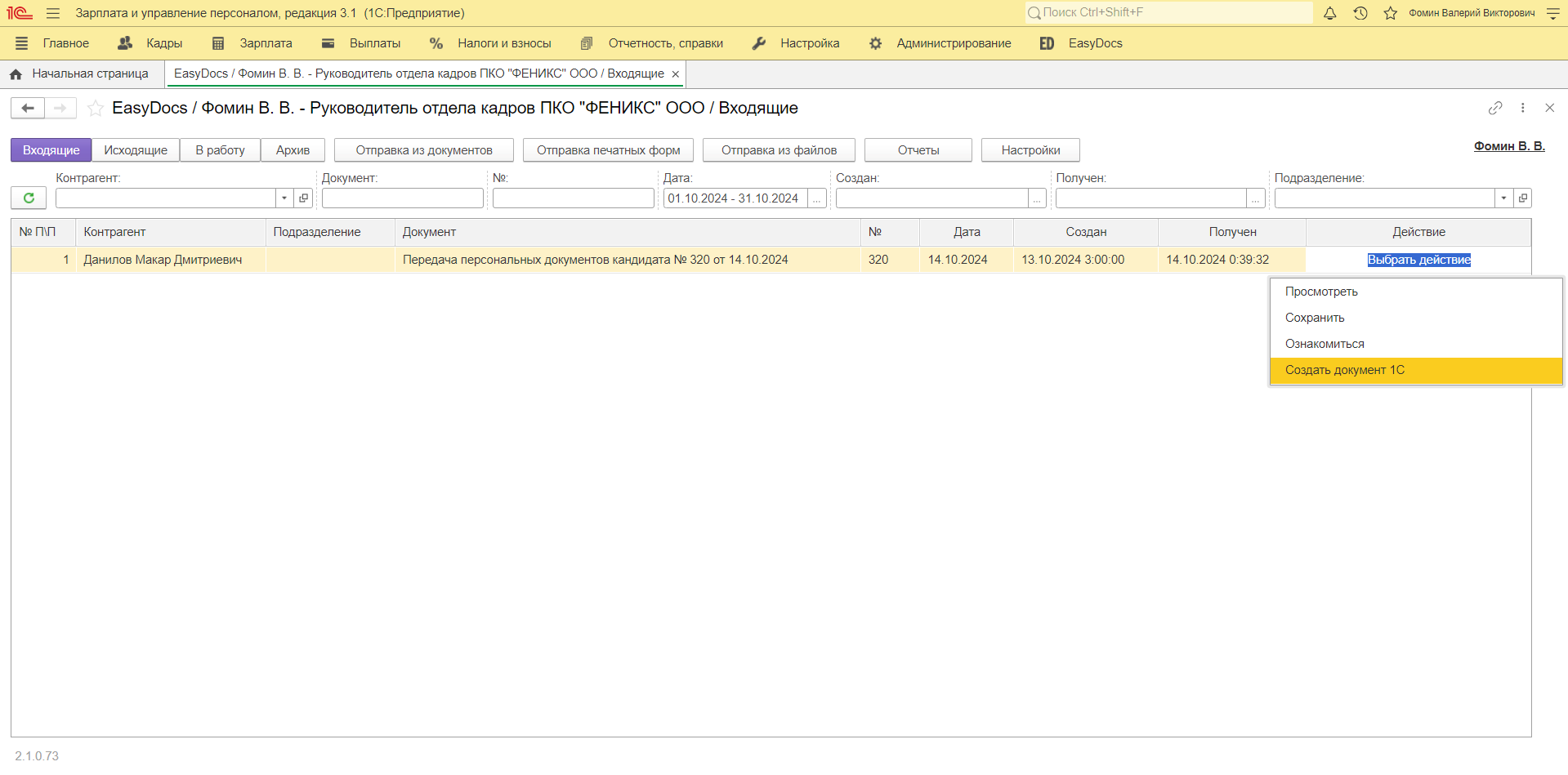Open the EasyDocs section in menu
The width and height of the screenshot is (1568, 775).
[1094, 43]
